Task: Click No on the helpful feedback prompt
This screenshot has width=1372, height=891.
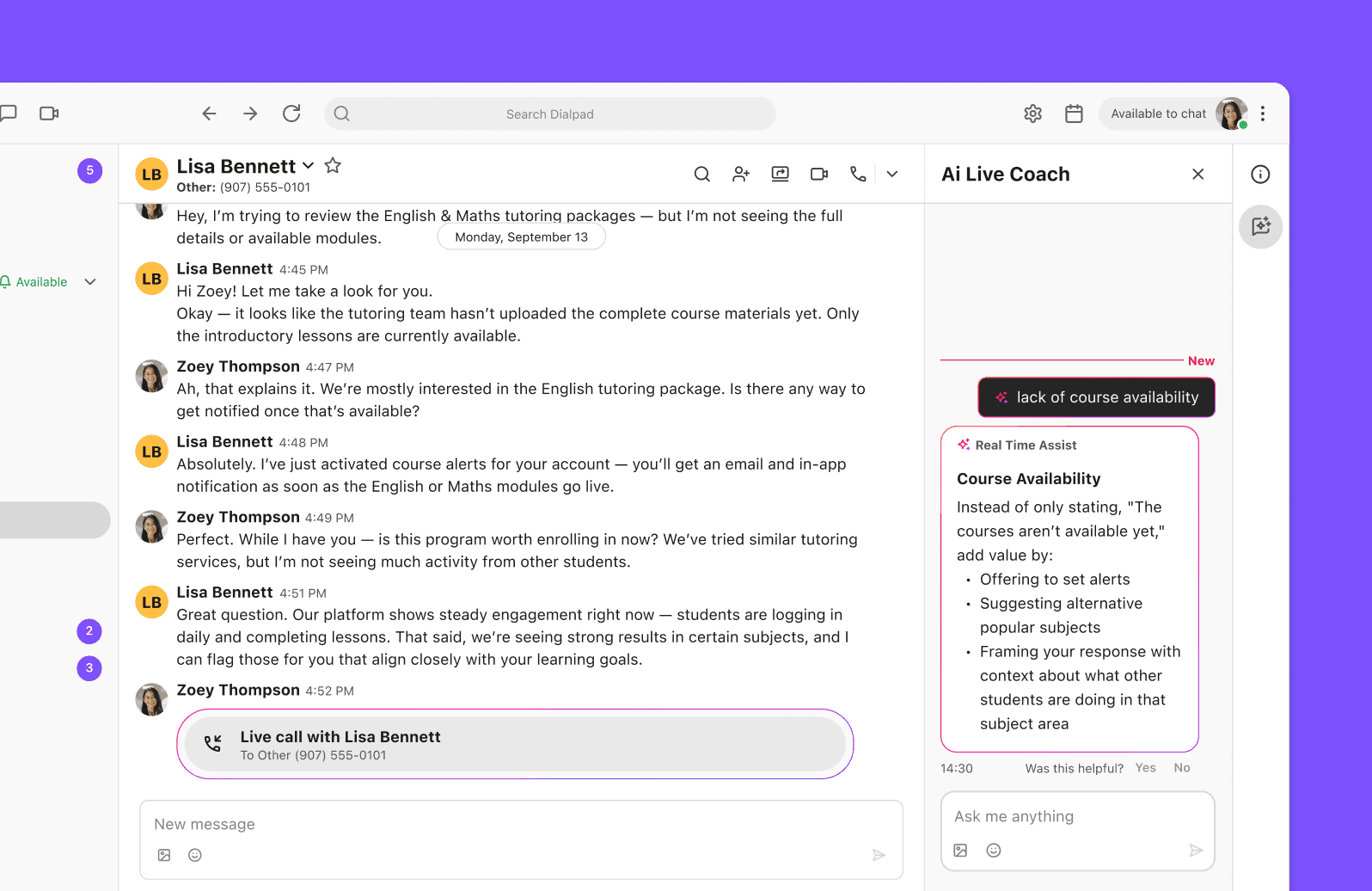Action: point(1182,768)
